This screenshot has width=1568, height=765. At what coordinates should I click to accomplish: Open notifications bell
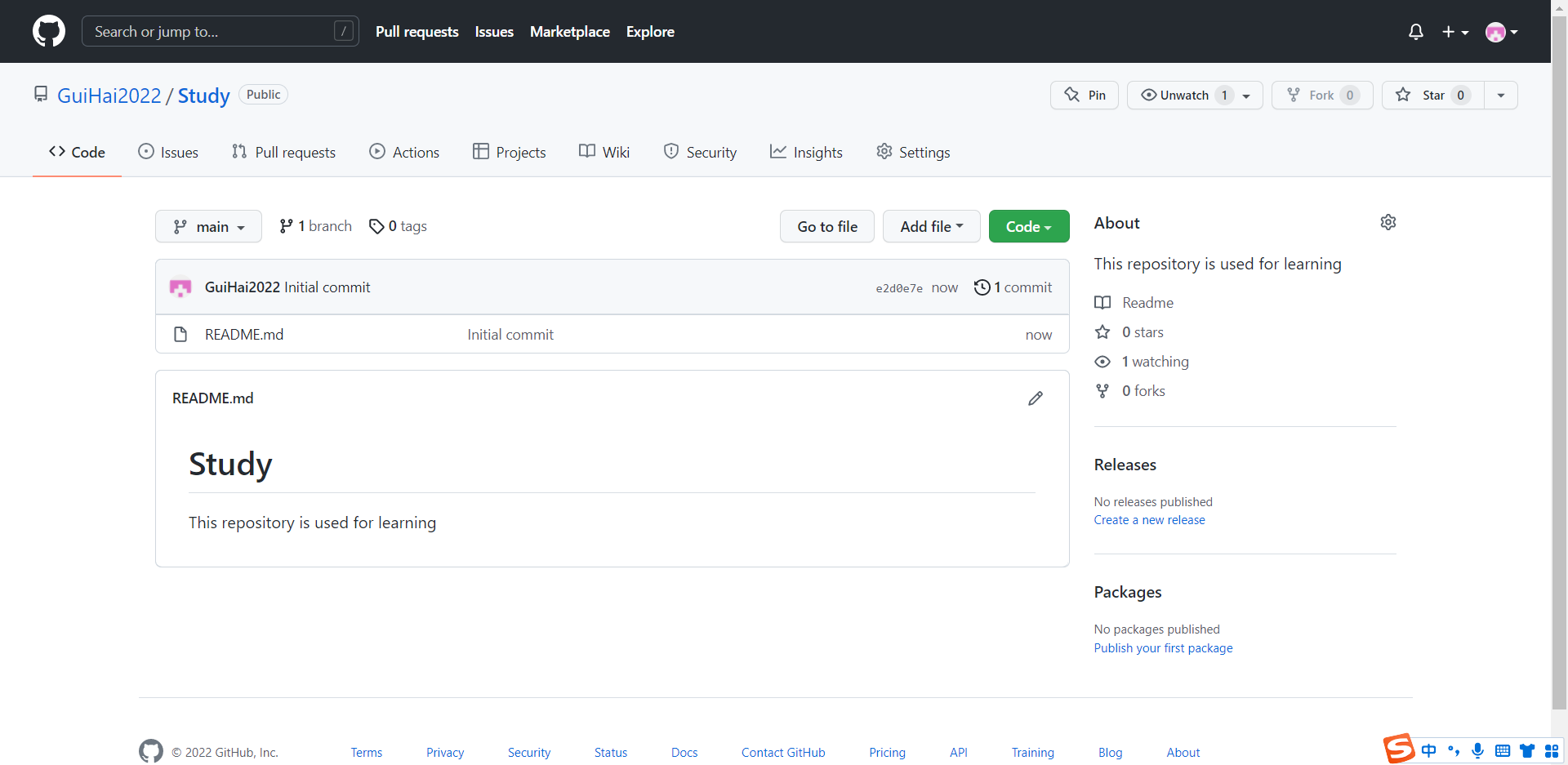(x=1416, y=32)
